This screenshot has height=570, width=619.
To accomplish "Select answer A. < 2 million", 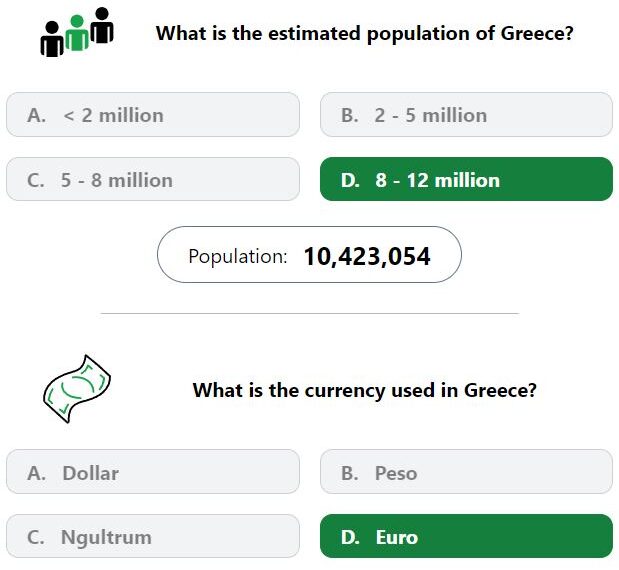I will pyautogui.click(x=153, y=115).
